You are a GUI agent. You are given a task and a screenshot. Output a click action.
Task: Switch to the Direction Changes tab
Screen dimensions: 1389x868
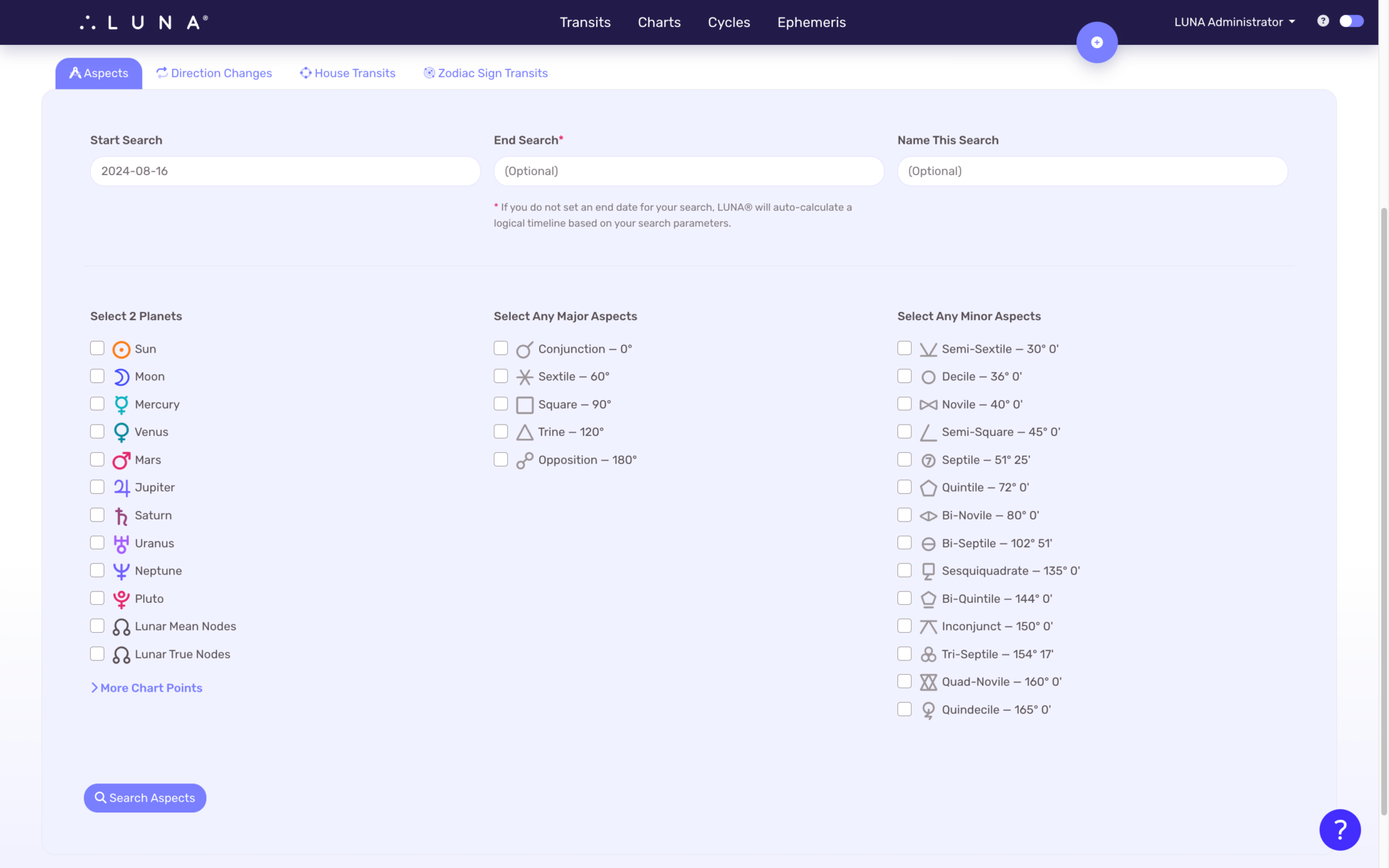[x=214, y=73]
